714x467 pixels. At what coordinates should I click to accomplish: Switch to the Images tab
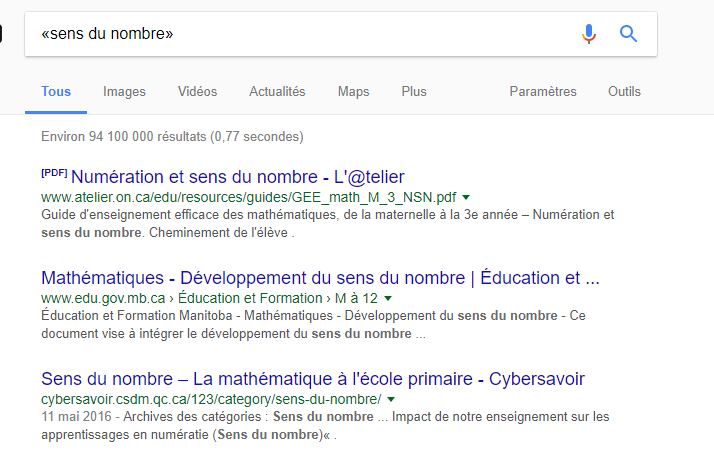click(x=124, y=91)
